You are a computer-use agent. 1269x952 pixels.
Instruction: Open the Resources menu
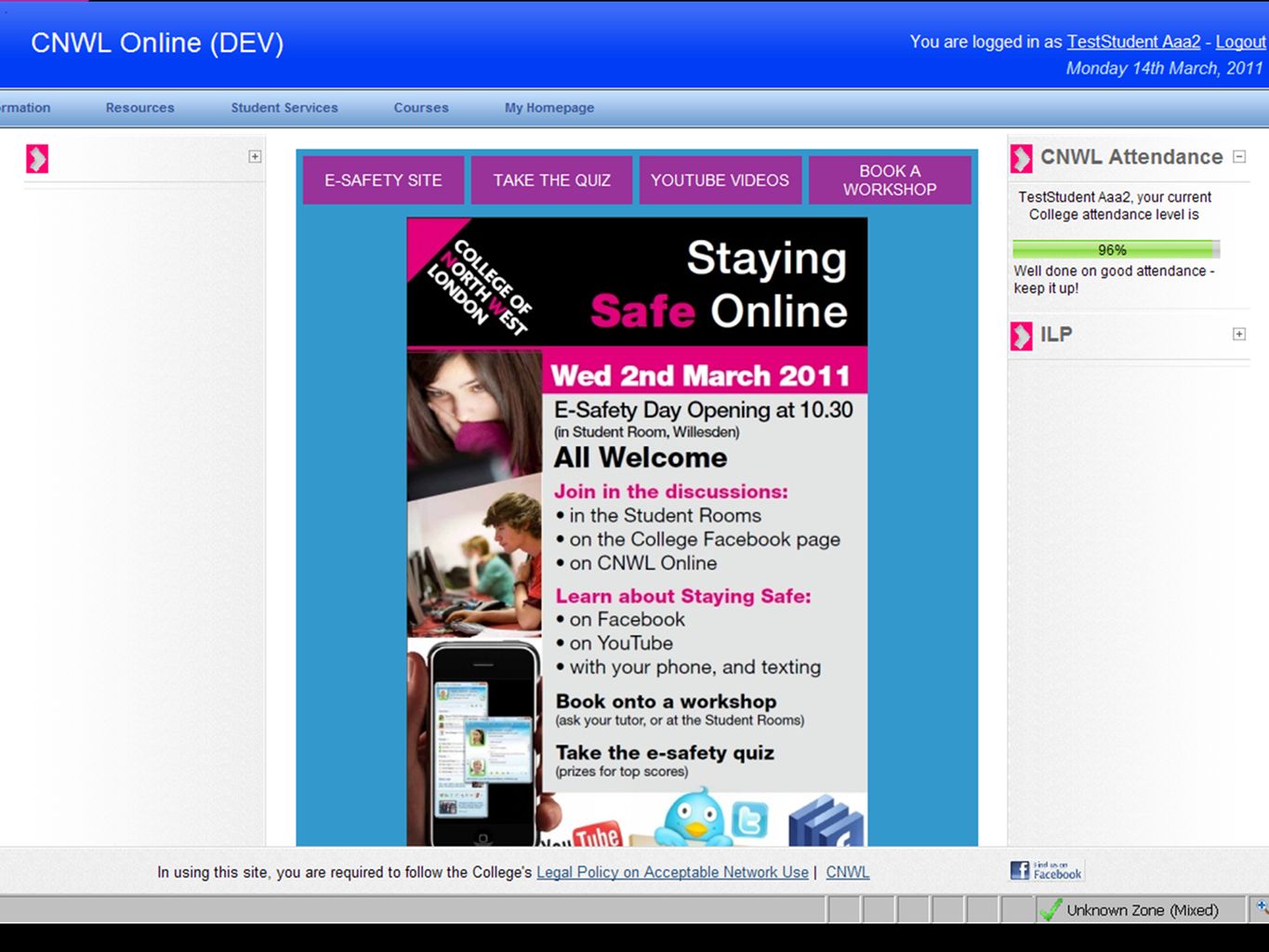[139, 108]
